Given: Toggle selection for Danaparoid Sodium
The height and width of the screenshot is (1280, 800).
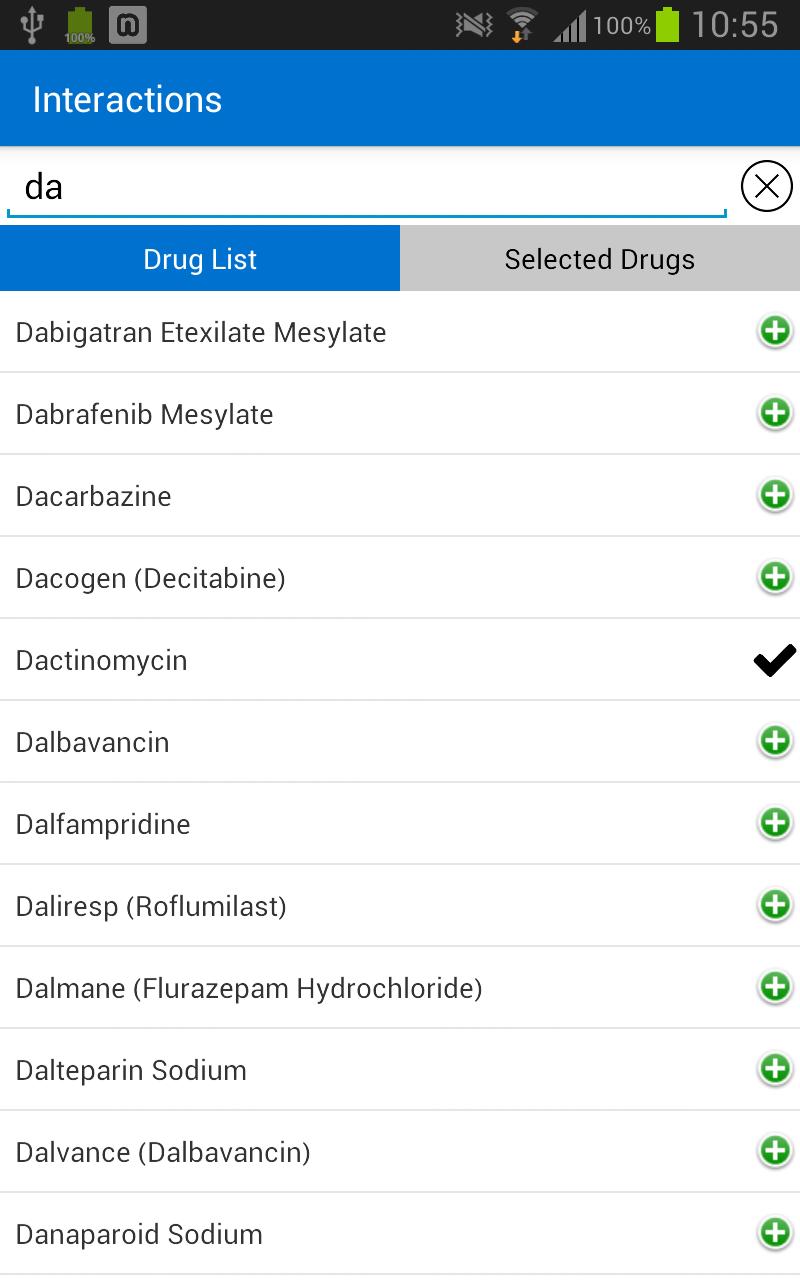Looking at the screenshot, I should [775, 1233].
